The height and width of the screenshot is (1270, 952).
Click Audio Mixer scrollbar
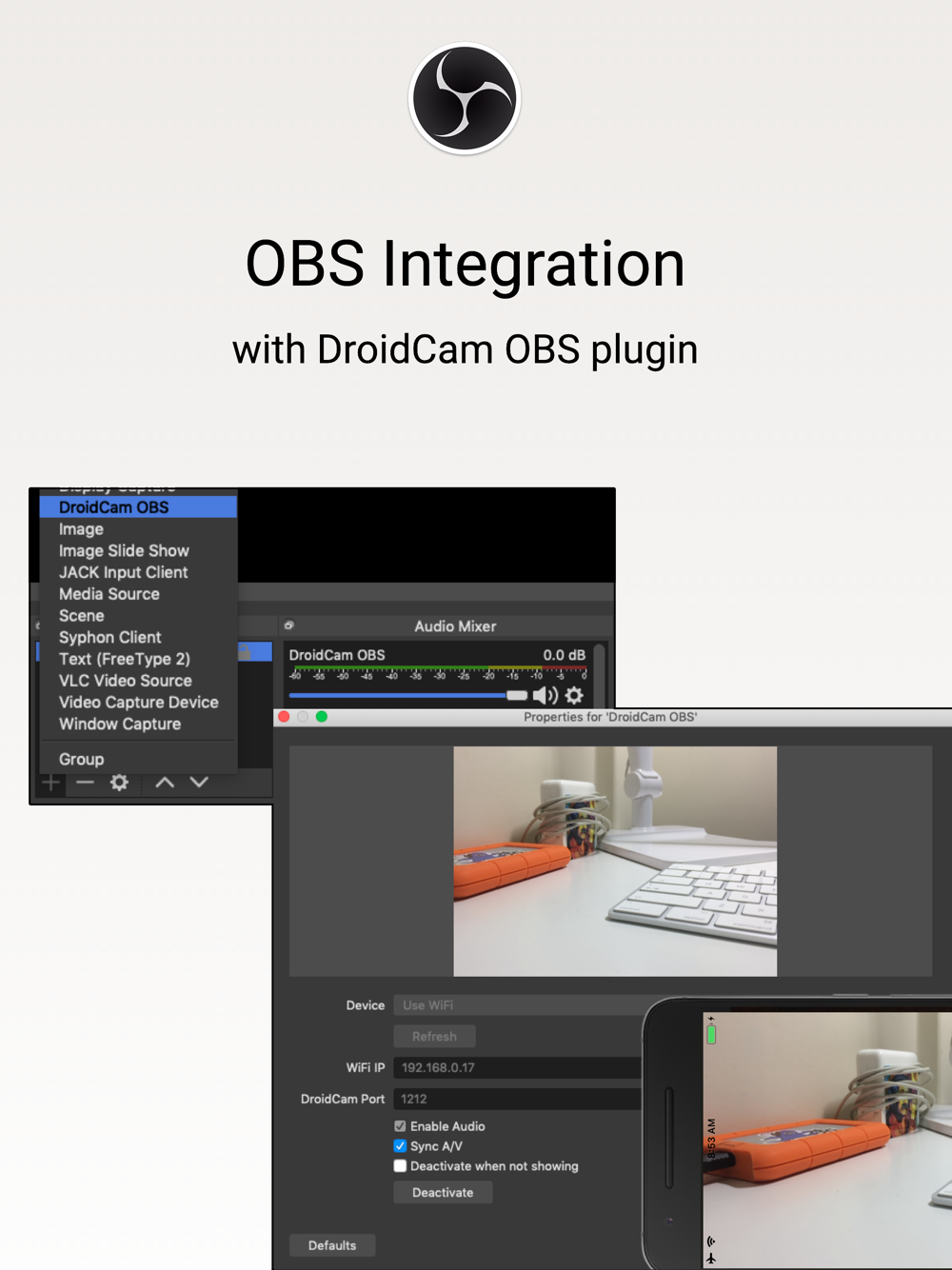pyautogui.click(x=599, y=676)
